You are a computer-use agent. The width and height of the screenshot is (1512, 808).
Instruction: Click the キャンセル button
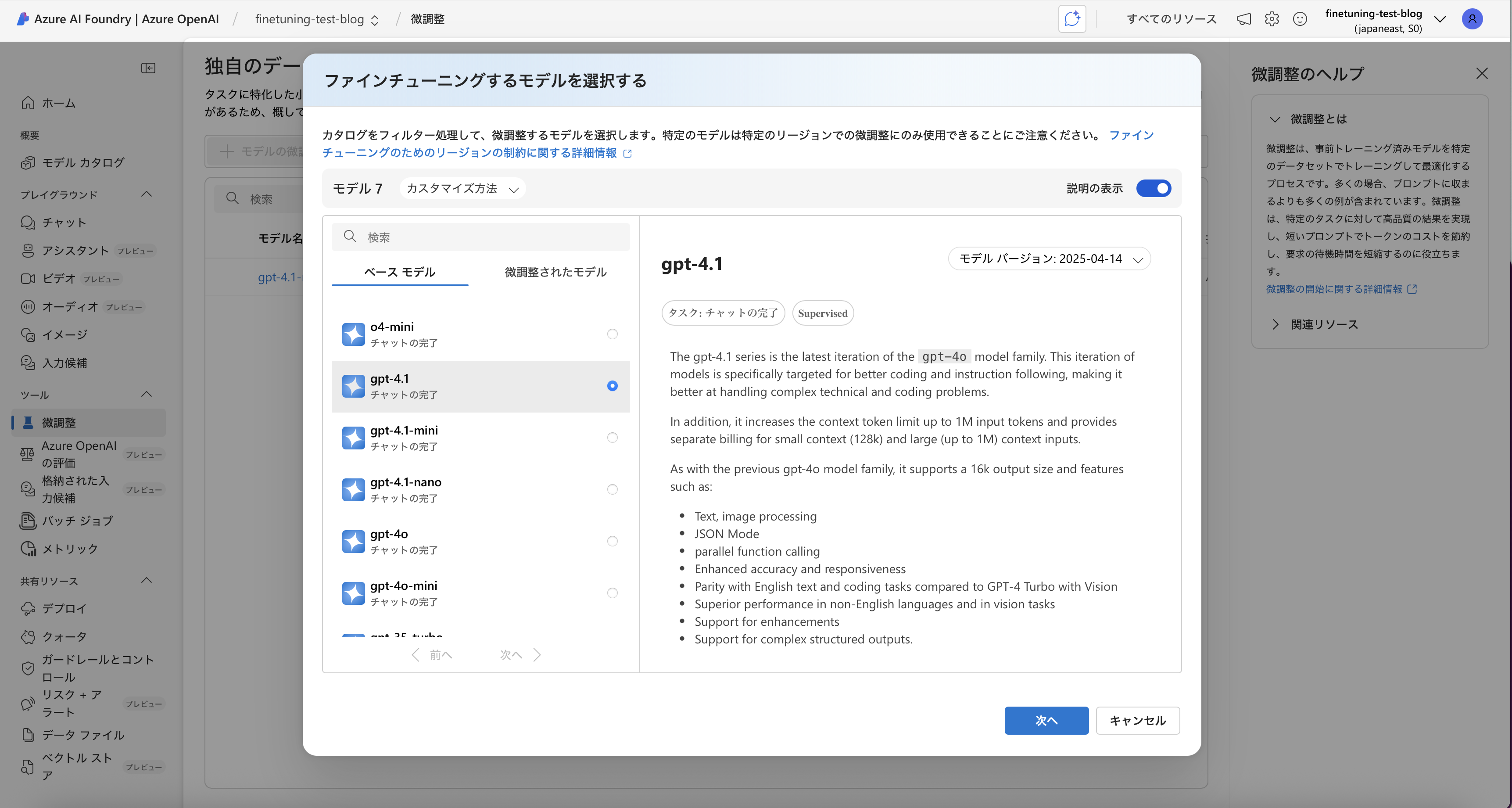(1138, 721)
